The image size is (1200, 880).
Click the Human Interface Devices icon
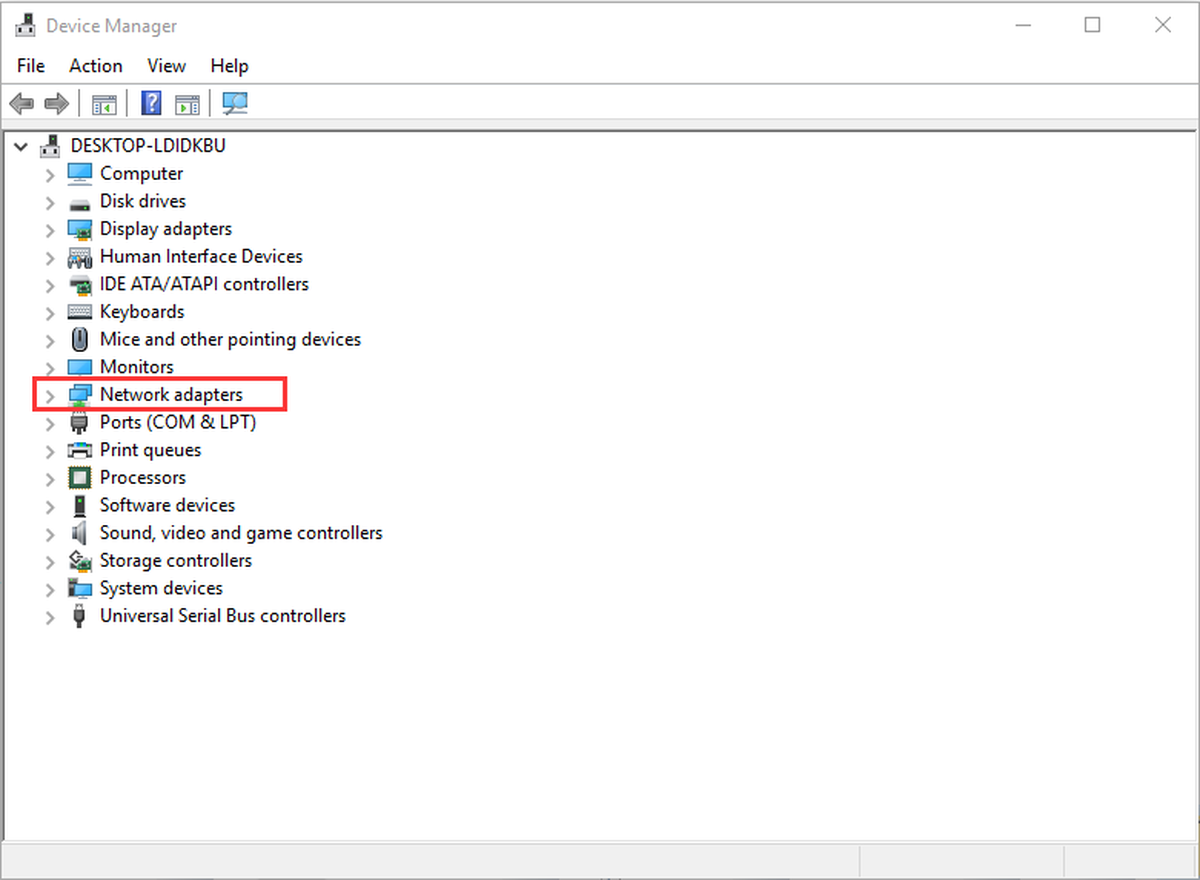(79, 257)
